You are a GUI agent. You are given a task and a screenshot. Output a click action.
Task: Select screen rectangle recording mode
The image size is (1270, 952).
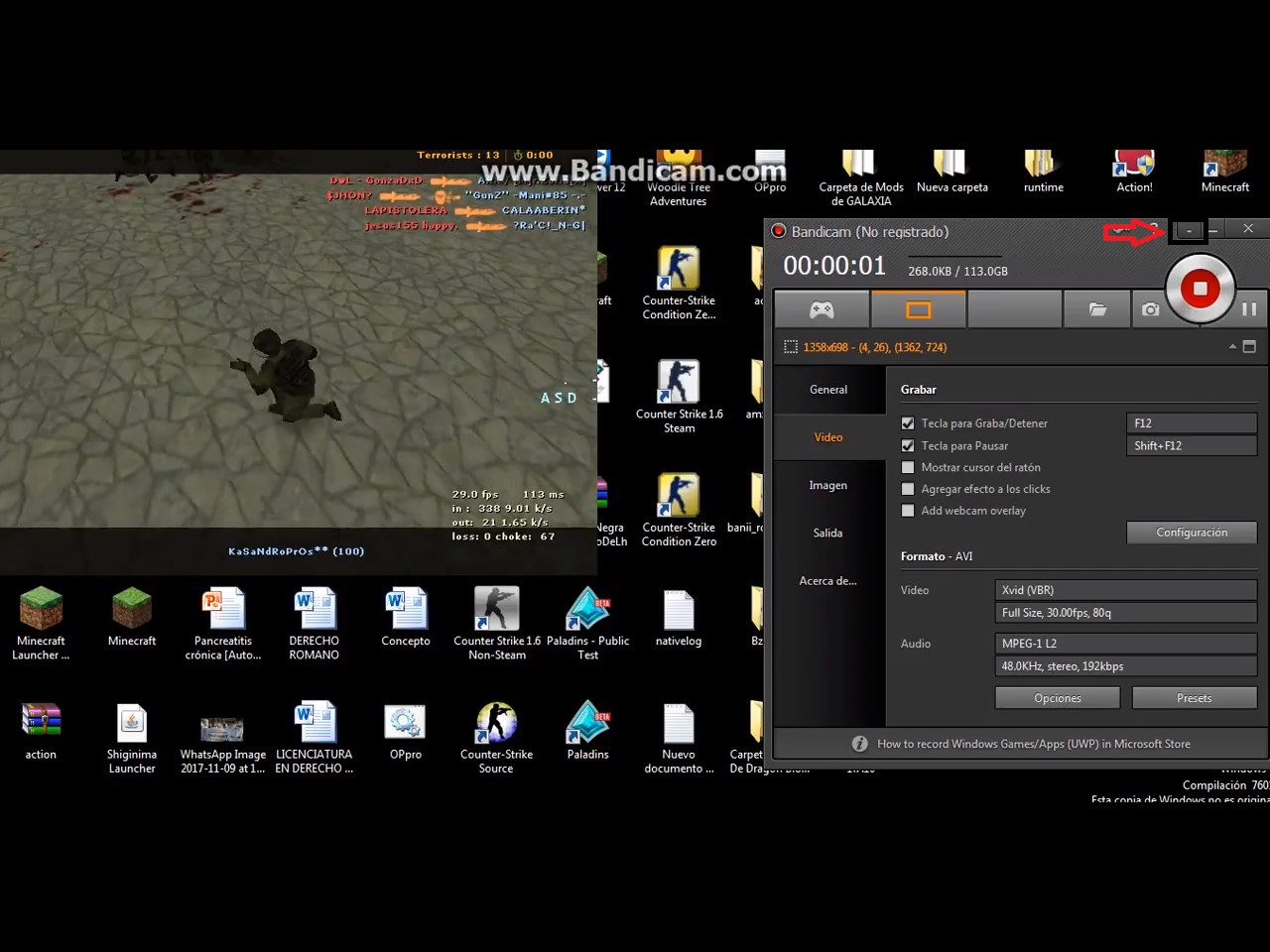tap(919, 310)
